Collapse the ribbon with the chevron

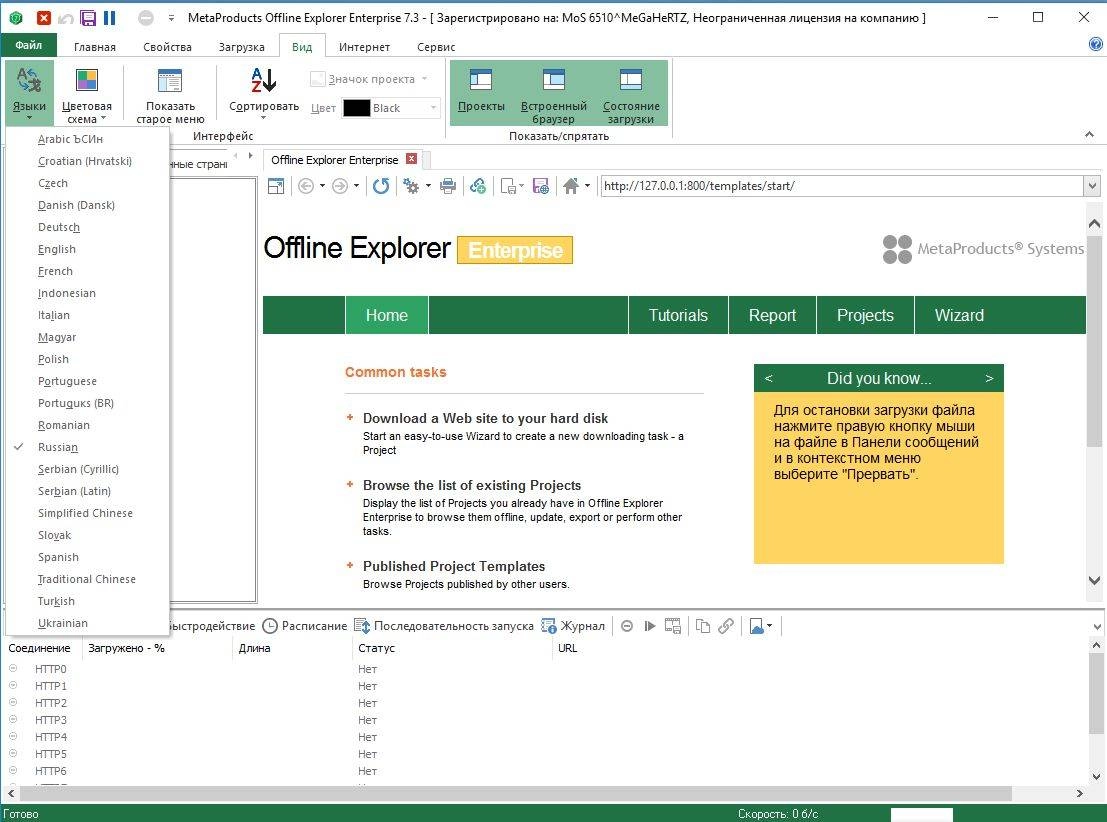pos(1089,134)
